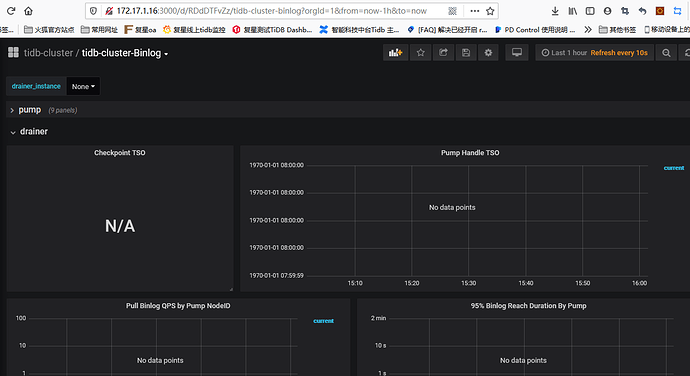This screenshot has height=376, width=690.
Task: Cycle view mode with monitor icon
Action: 517,53
